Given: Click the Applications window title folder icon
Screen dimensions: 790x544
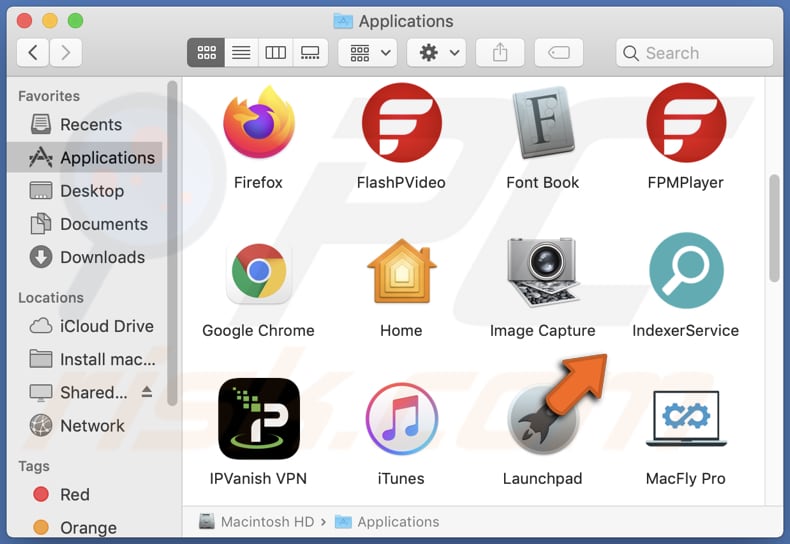Looking at the screenshot, I should [343, 21].
